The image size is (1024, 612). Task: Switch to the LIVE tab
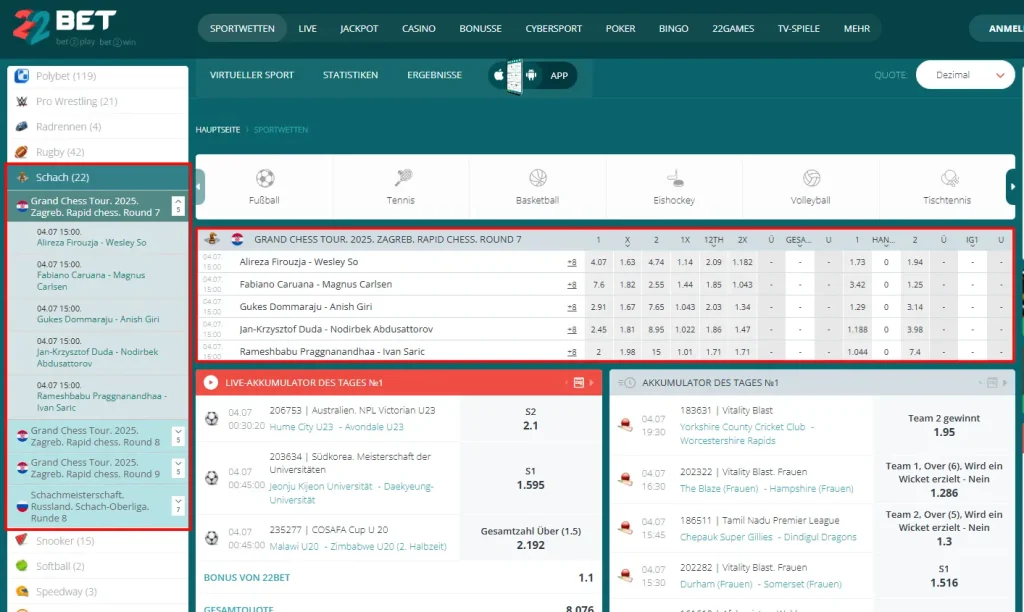point(308,29)
